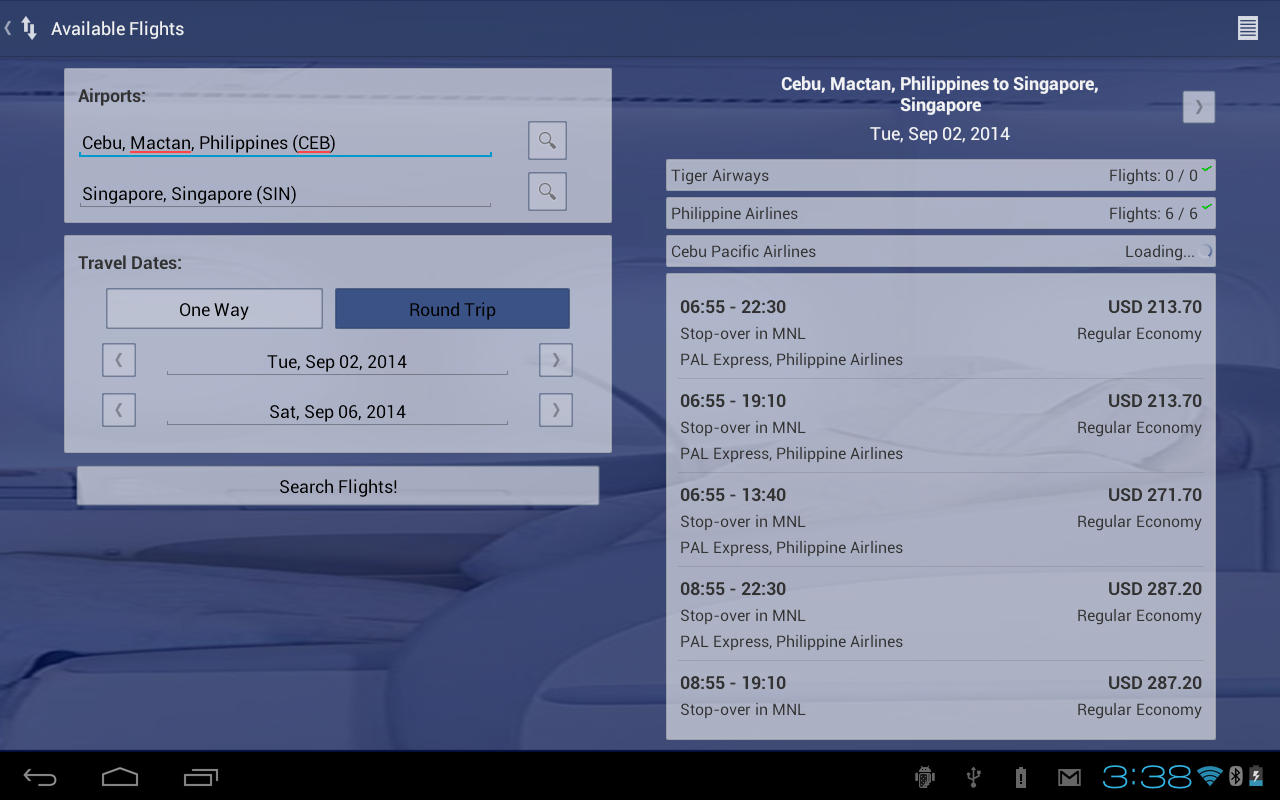Viewport: 1280px width, 800px height.
Task: Tap the Available Flights title
Action: pos(118,29)
